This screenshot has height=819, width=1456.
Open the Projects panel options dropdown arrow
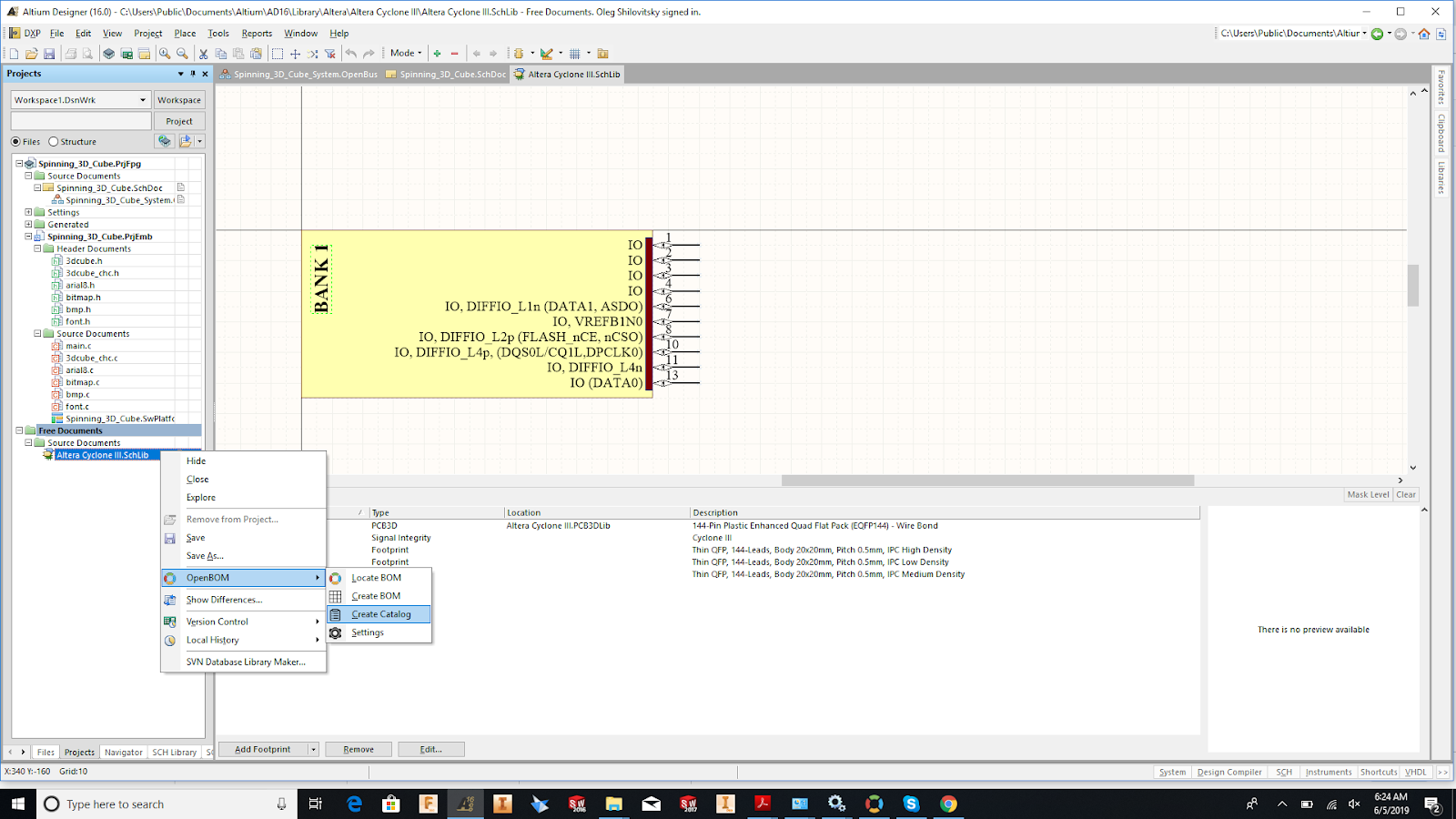(x=180, y=74)
